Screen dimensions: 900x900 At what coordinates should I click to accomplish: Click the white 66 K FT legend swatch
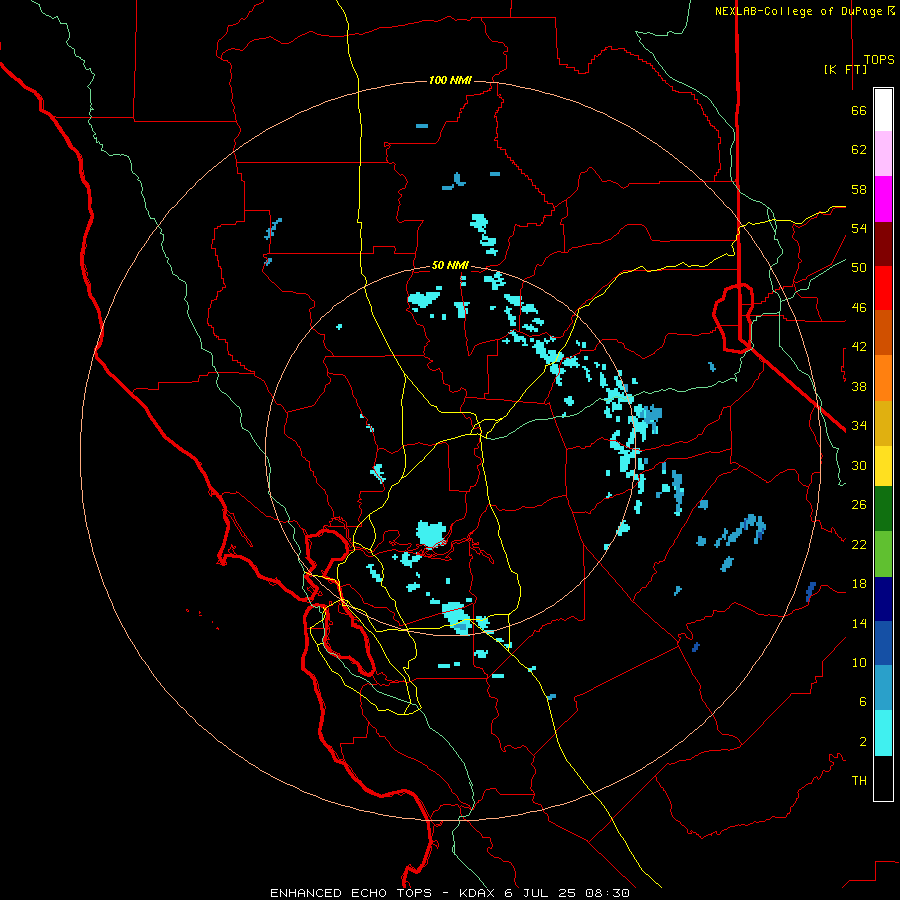point(883,110)
